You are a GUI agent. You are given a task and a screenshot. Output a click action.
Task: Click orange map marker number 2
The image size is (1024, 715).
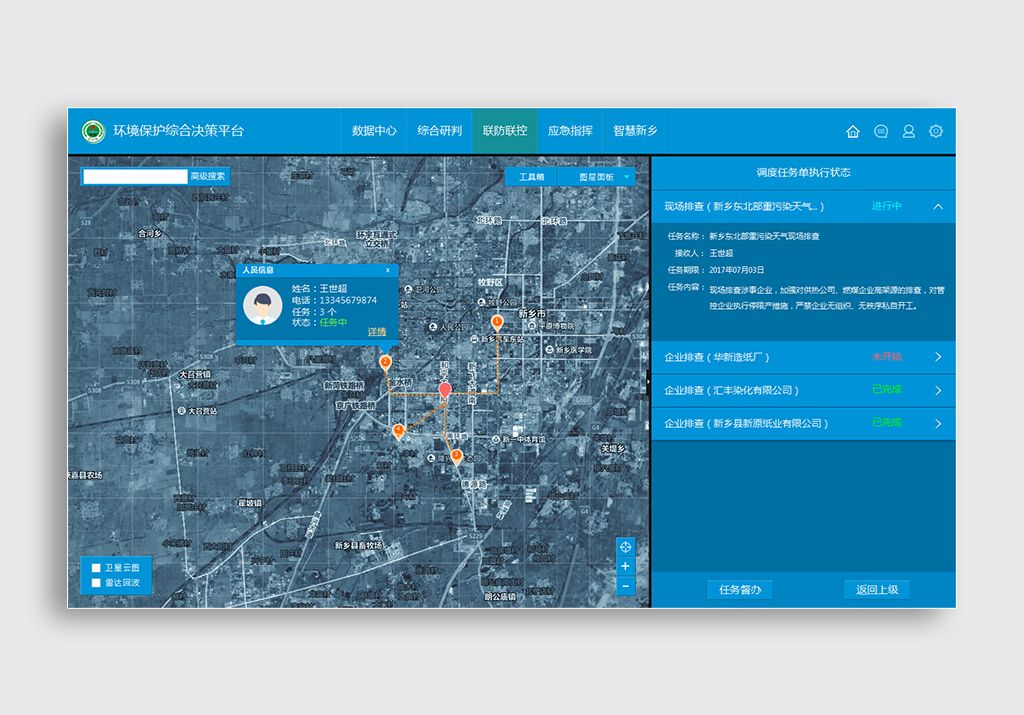click(x=385, y=363)
